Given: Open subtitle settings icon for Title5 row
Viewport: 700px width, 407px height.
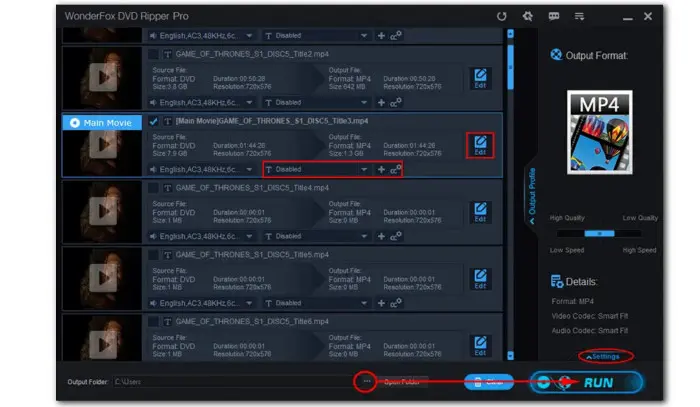Looking at the screenshot, I should pyautogui.click(x=396, y=303).
